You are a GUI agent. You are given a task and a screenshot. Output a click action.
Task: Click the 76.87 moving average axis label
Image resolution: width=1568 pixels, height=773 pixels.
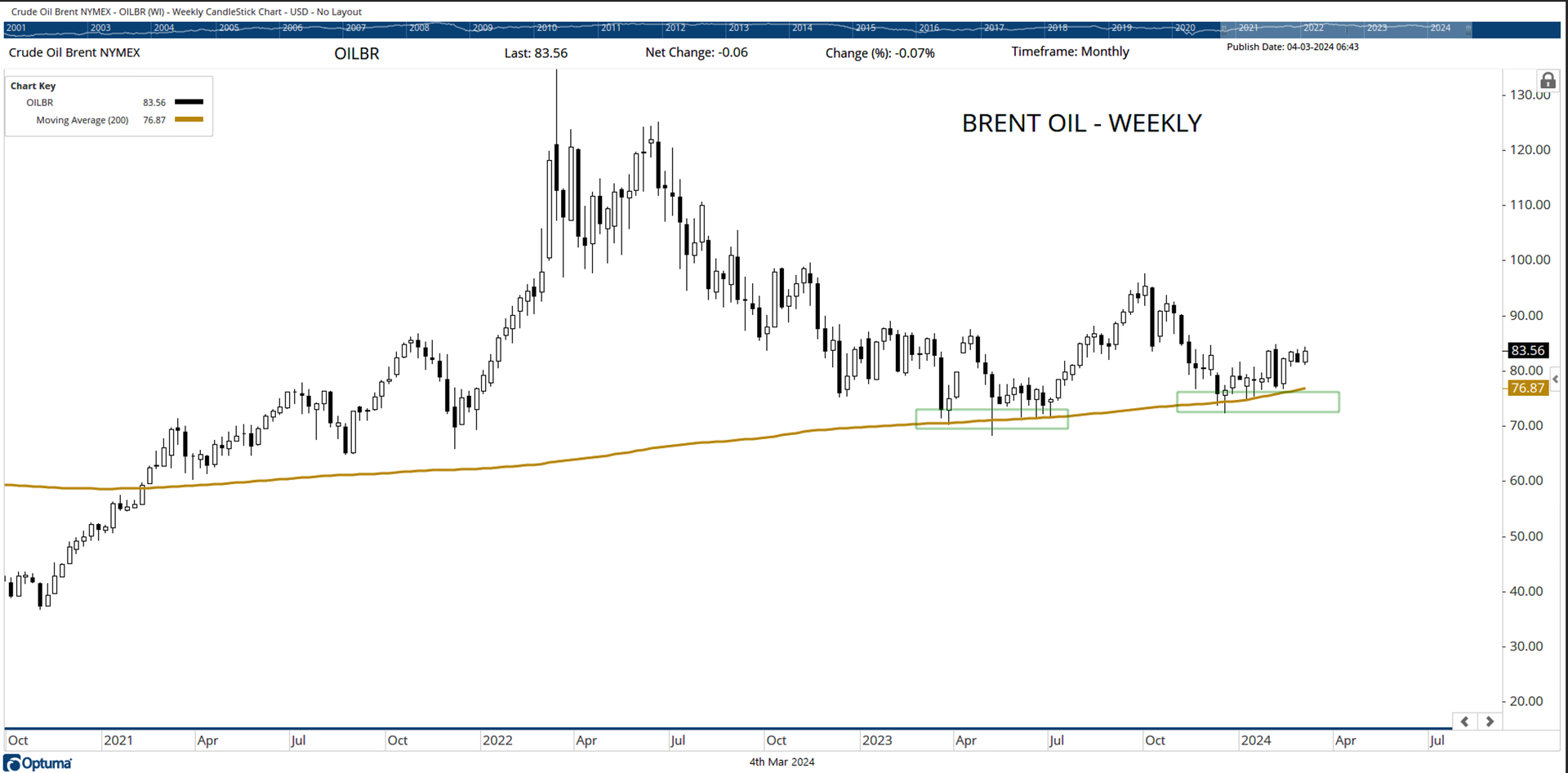coord(1526,389)
